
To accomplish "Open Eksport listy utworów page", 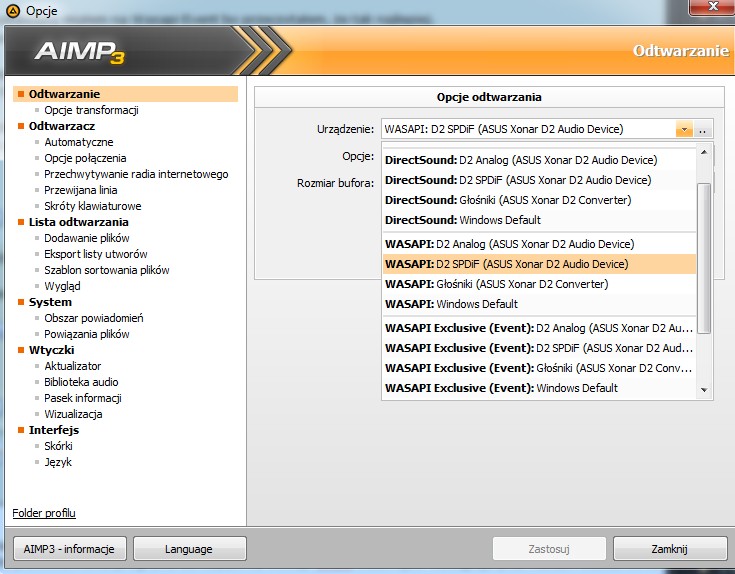I will [96, 254].
